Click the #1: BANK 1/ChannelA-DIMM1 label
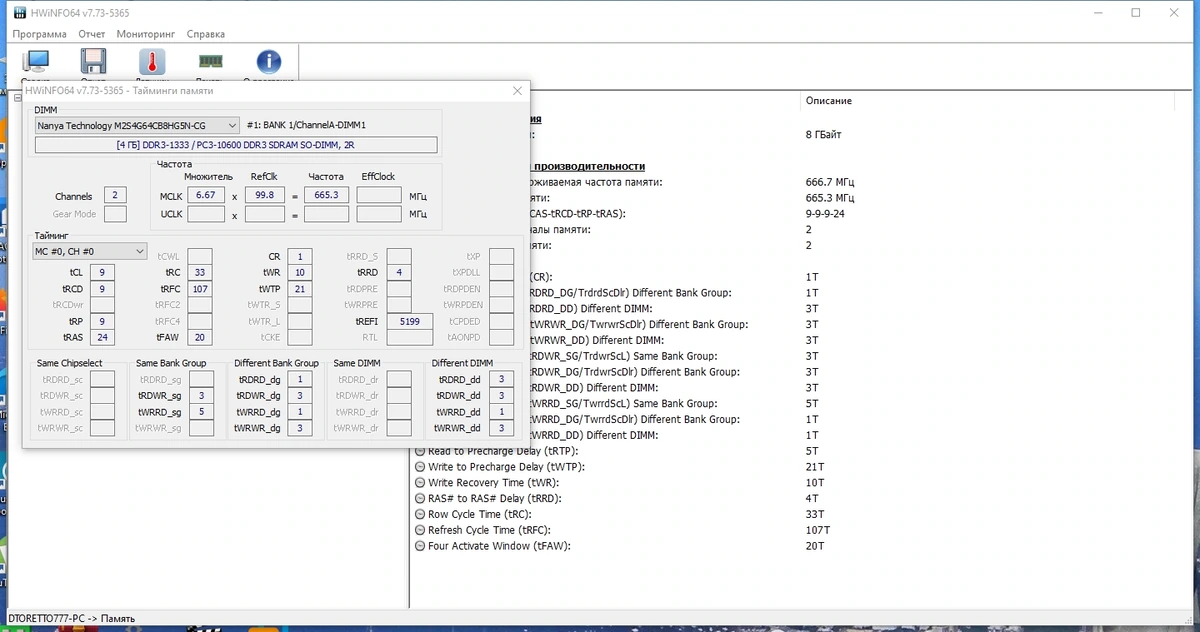This screenshot has width=1200, height=632. click(306, 126)
